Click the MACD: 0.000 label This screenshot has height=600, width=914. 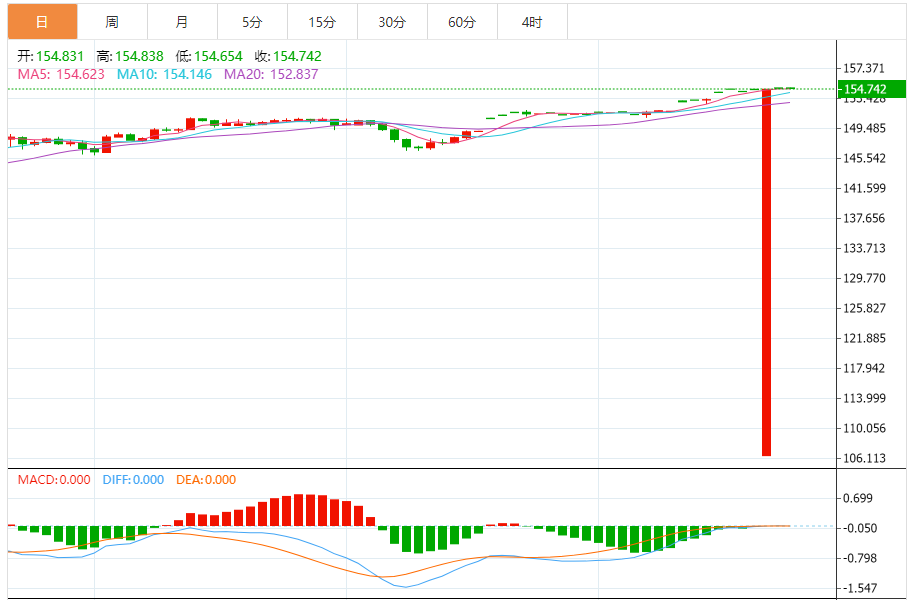tap(54, 480)
